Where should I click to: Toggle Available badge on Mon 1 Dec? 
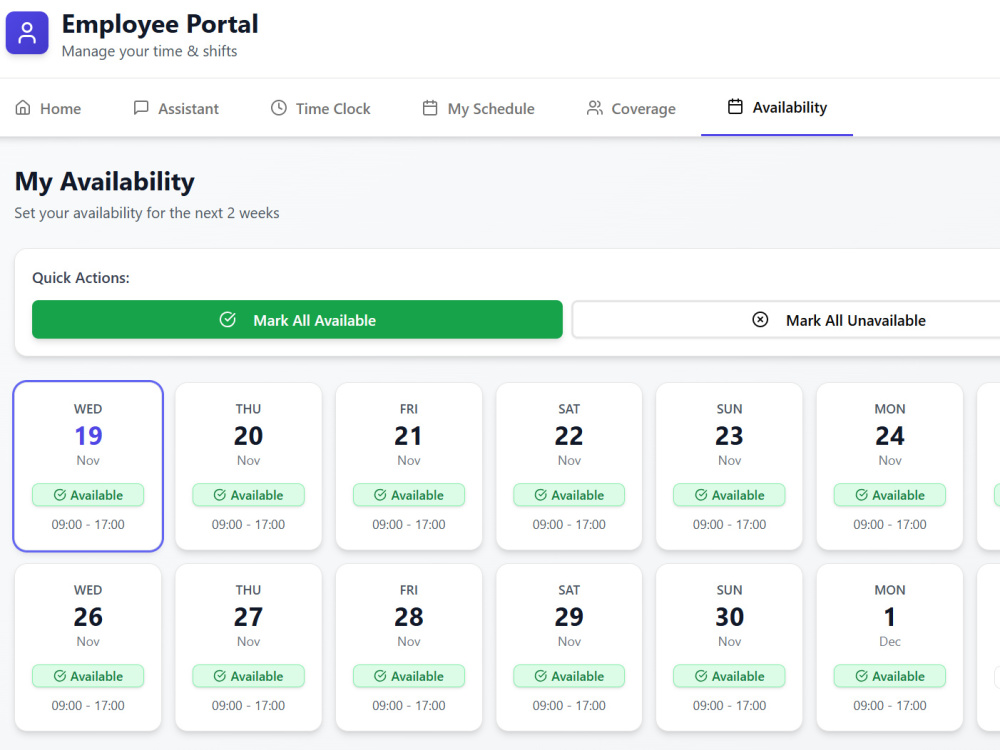pos(890,676)
